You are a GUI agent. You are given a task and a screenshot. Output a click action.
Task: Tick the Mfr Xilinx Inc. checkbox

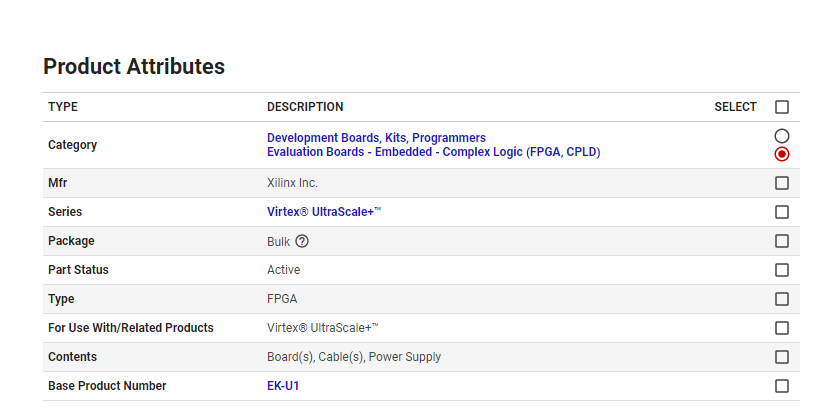coord(782,183)
